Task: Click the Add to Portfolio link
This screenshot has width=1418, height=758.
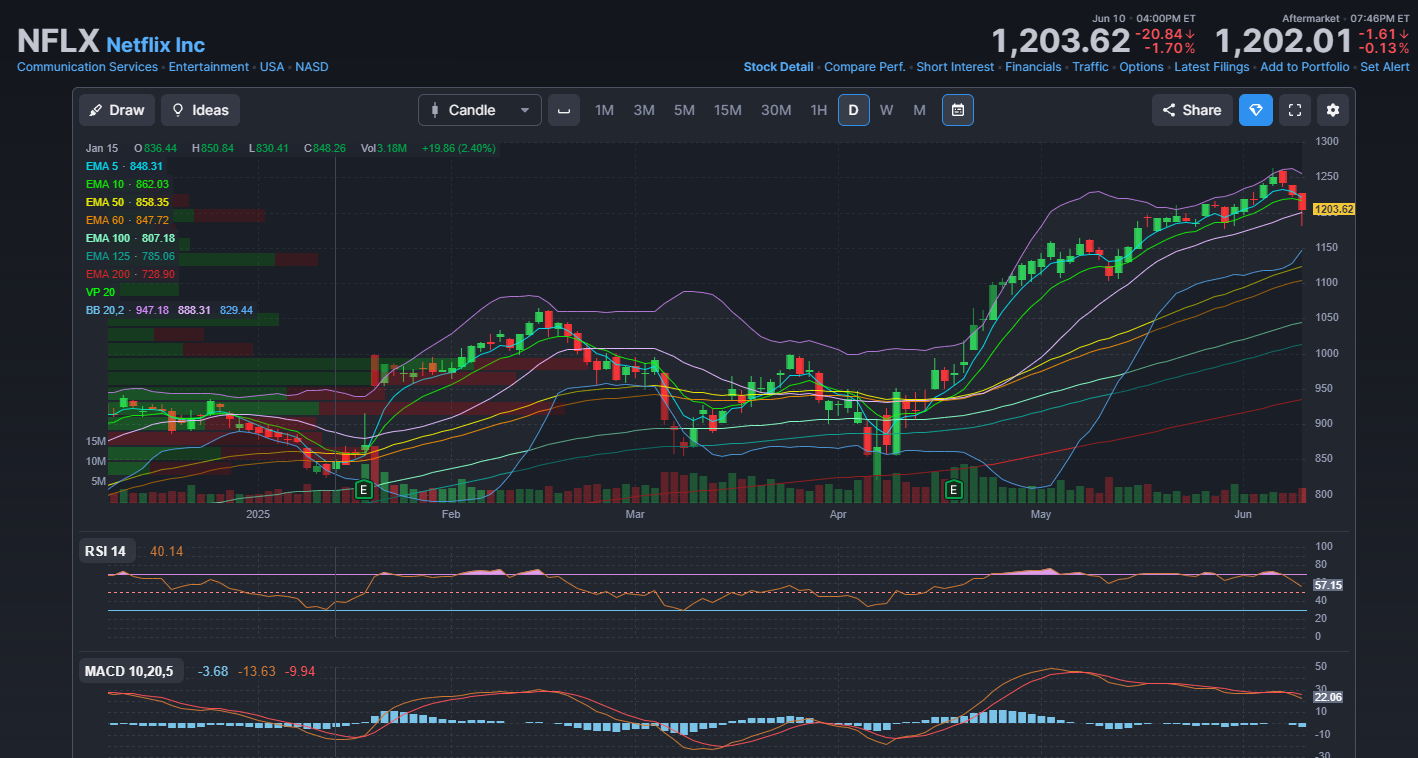Action: [1304, 67]
